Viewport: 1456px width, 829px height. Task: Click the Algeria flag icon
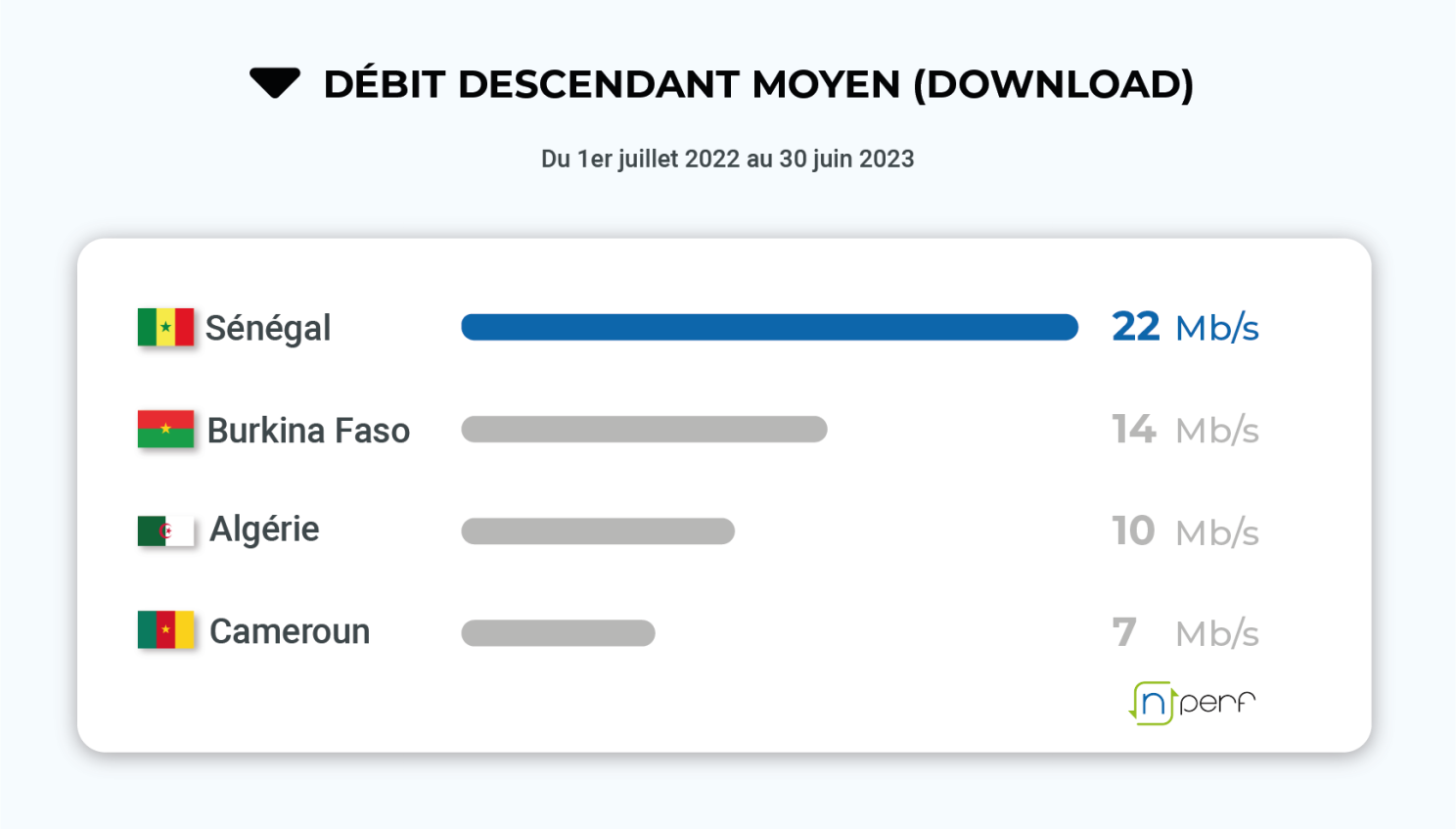coord(165,530)
